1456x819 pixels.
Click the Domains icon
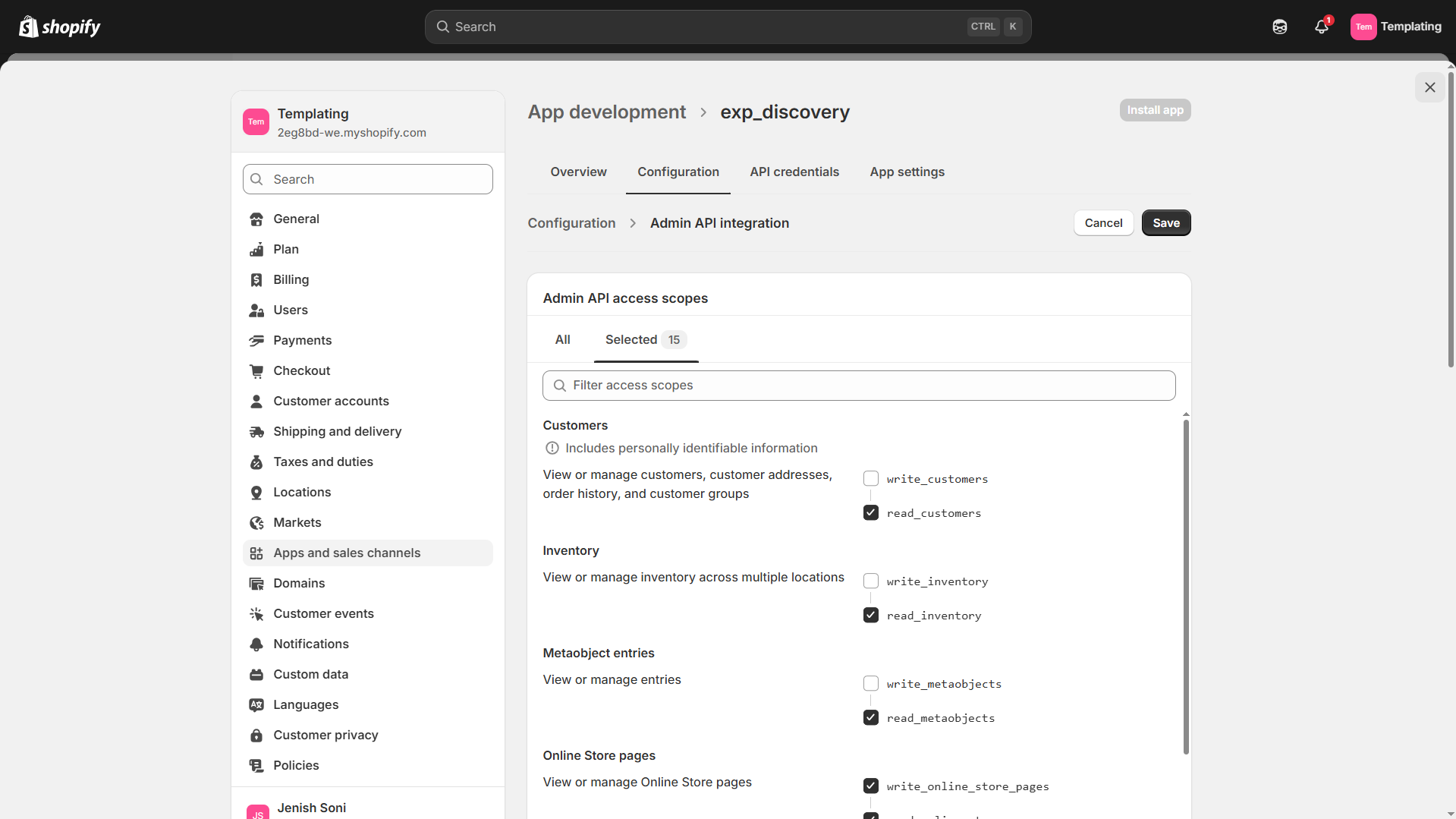click(x=256, y=584)
